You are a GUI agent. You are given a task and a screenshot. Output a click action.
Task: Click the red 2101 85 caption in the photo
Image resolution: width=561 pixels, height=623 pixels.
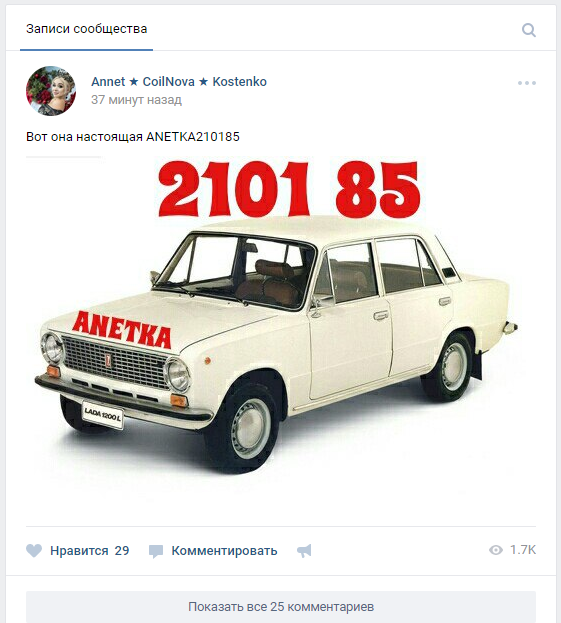289,189
